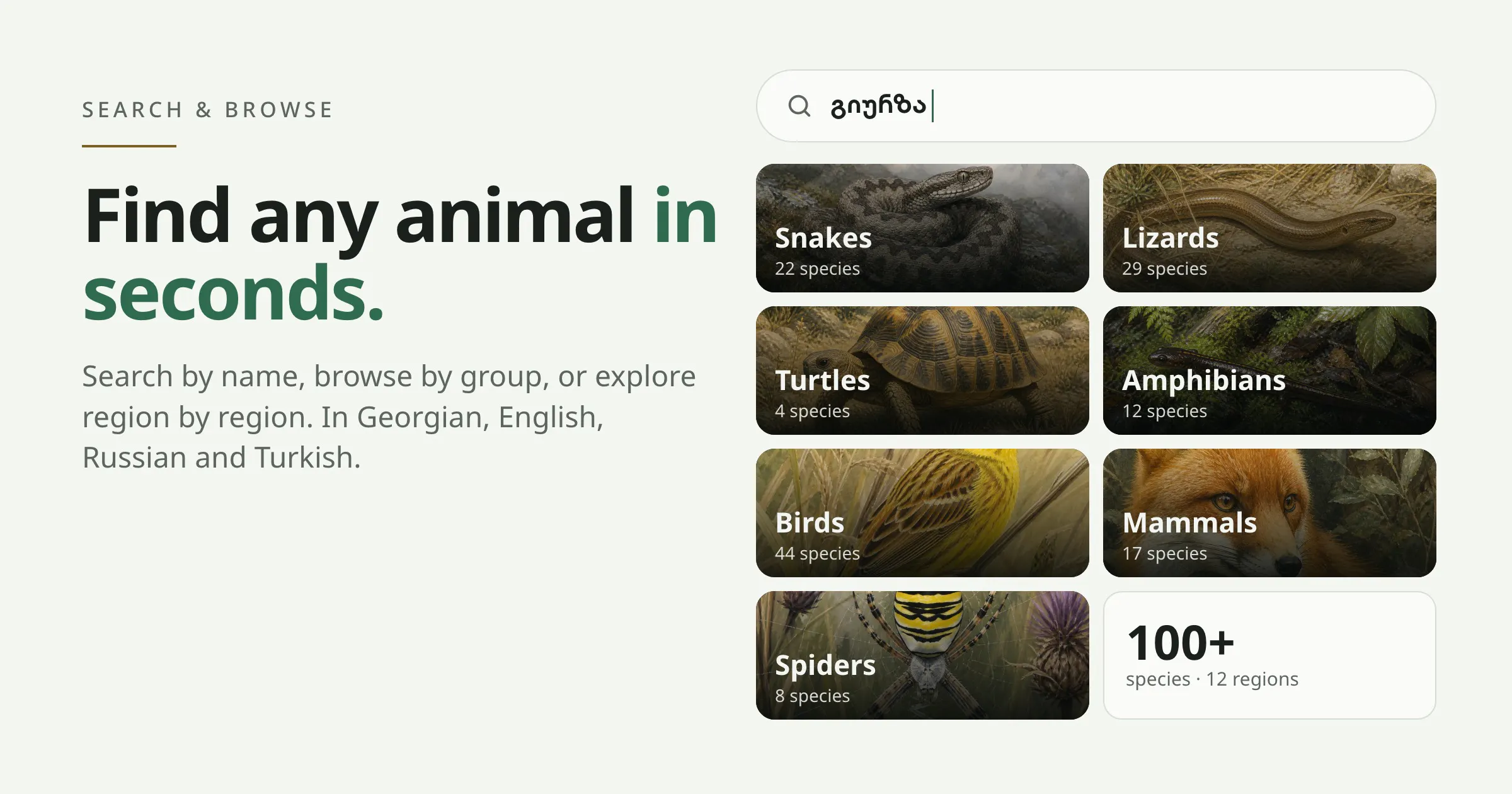Click the 'Find any animal in seconds.' headline
Viewport: 1512px width, 794px height.
[x=400, y=253]
